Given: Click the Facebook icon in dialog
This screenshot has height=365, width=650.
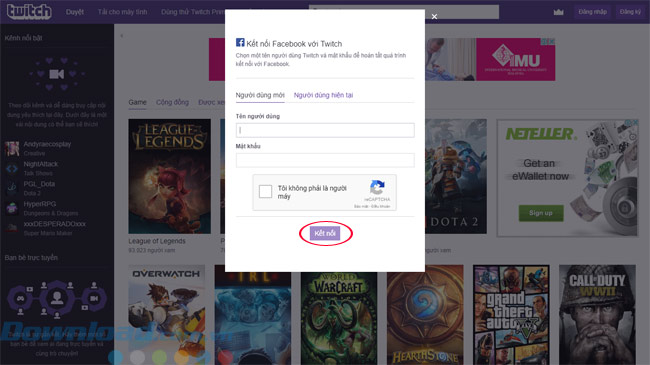Looking at the screenshot, I should pos(240,42).
